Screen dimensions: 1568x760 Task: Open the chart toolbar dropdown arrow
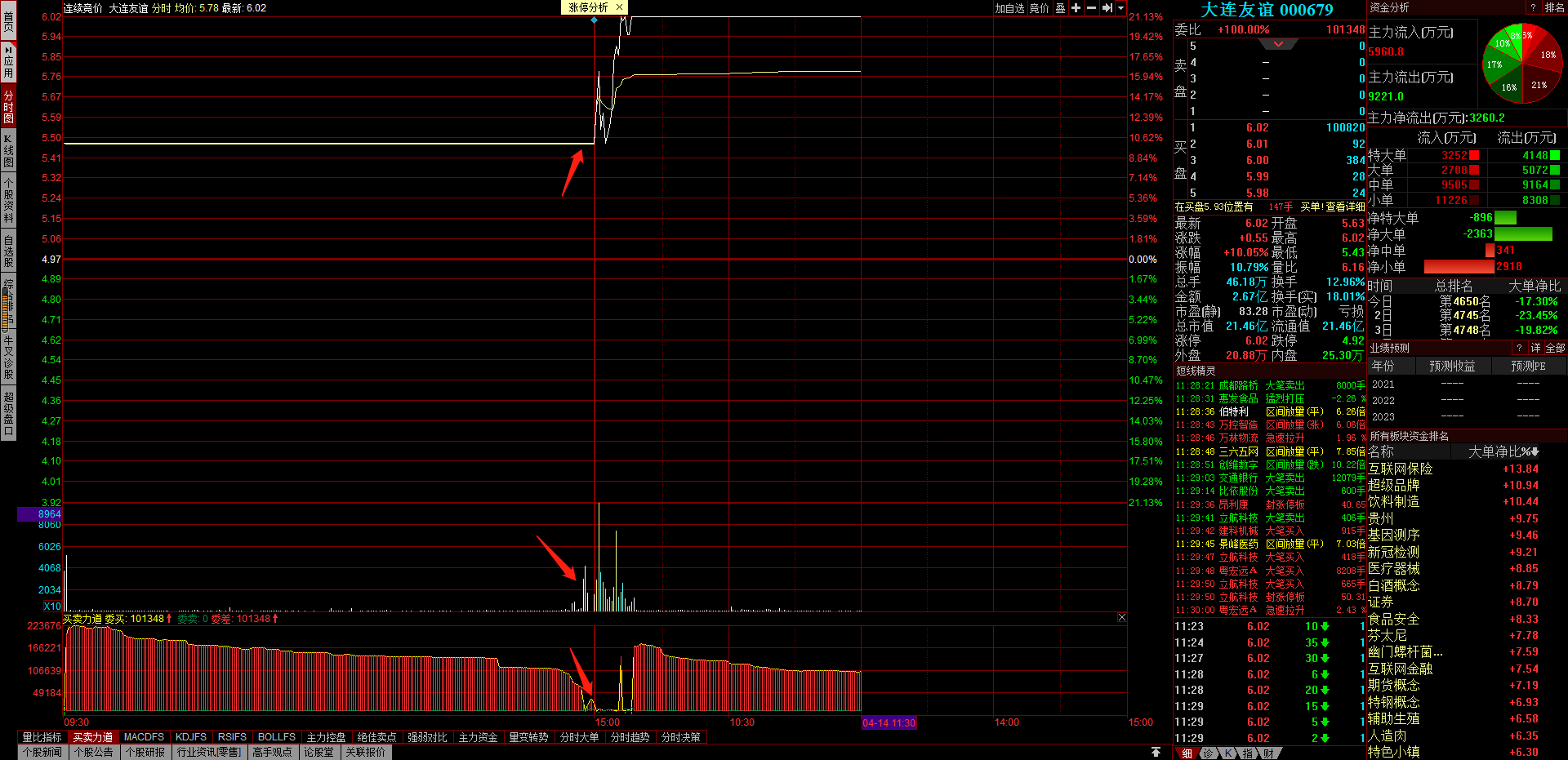click(x=1121, y=8)
